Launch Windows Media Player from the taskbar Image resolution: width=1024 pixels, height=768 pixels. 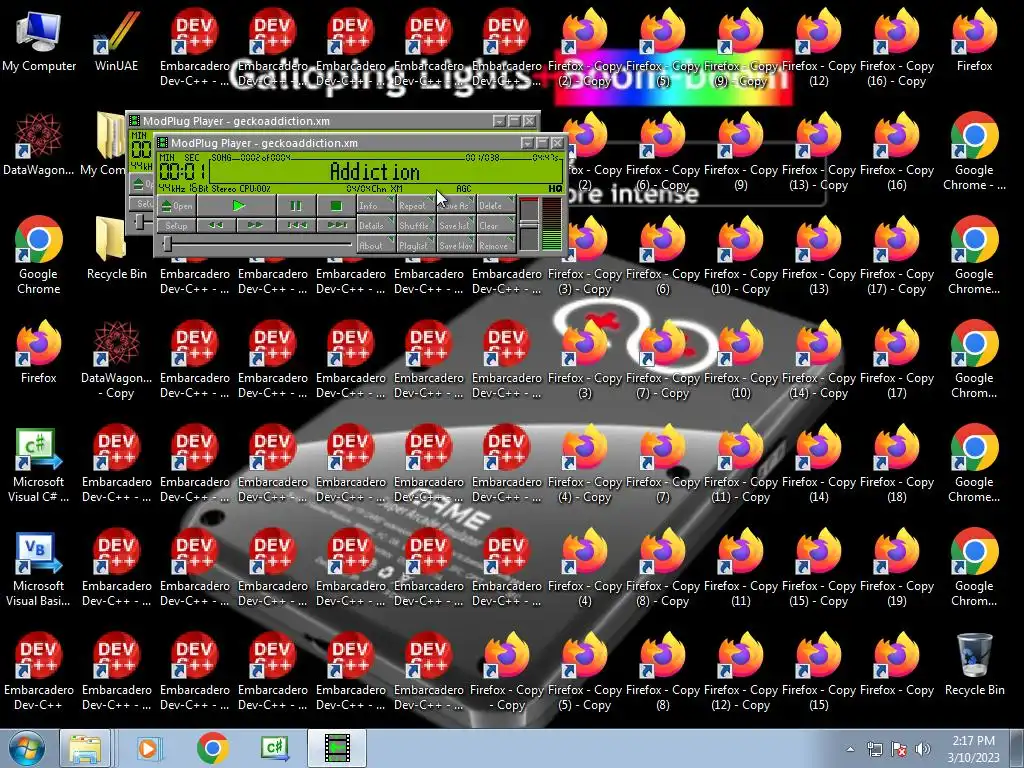click(149, 748)
